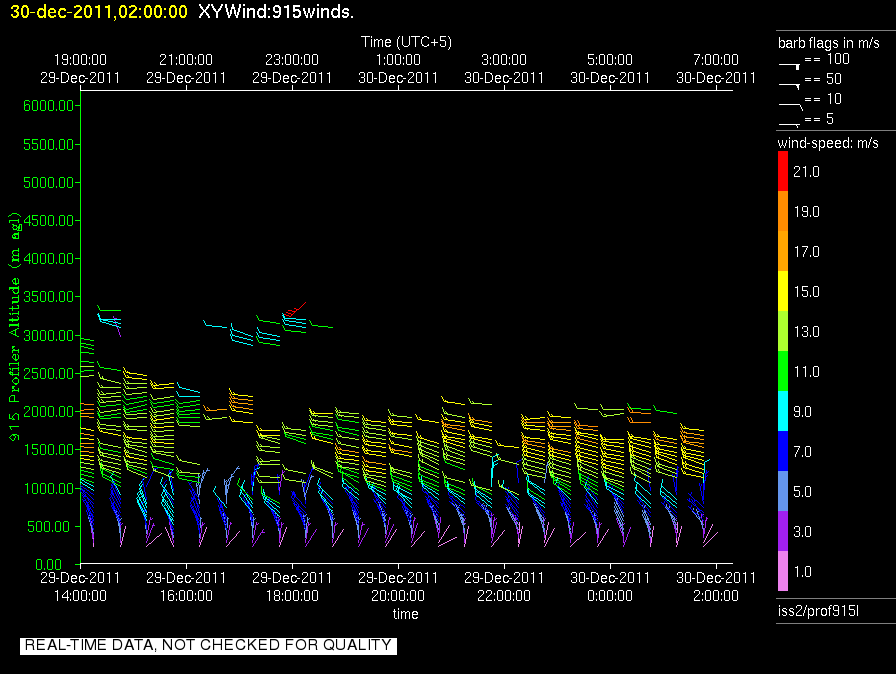The width and height of the screenshot is (896, 674).
Task: Click the yellow 30-dec-2011,02:00:00 timestamp
Action: tap(95, 11)
